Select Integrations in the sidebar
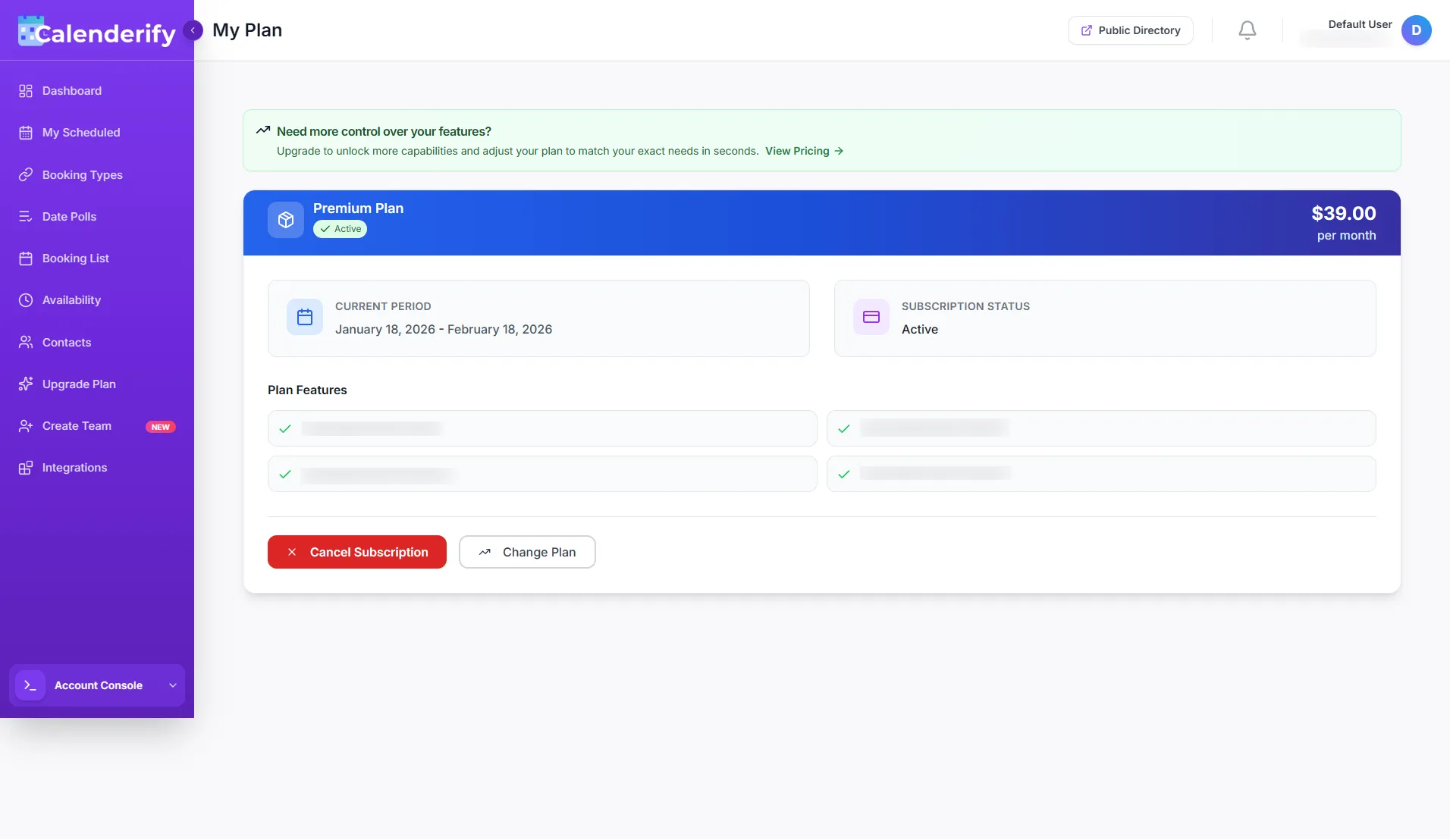This screenshot has width=1450, height=840. [74, 468]
